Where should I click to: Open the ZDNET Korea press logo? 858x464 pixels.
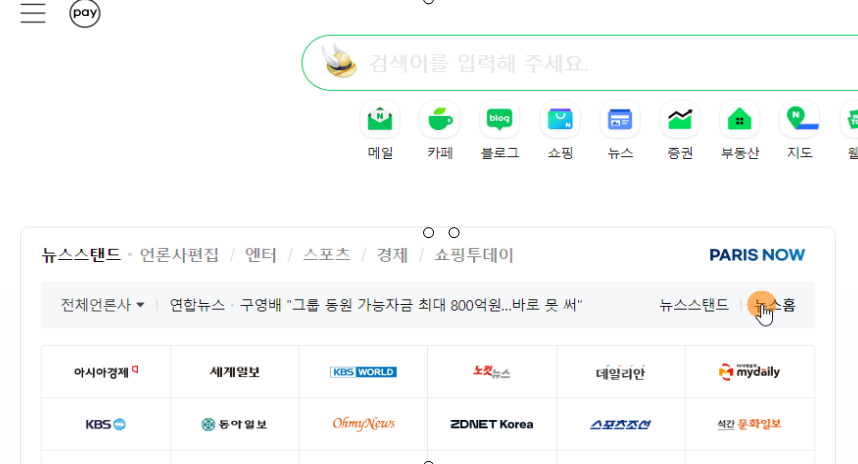pos(492,424)
